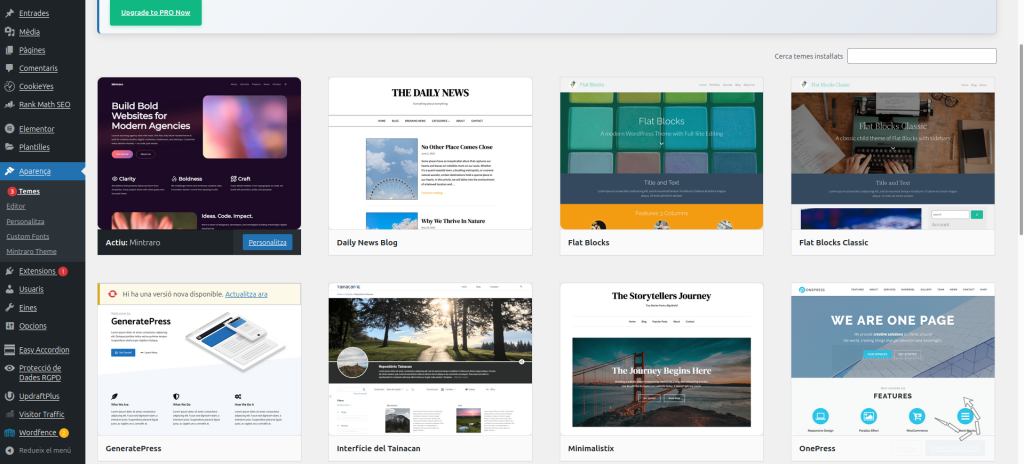Click the Eines wrench icon
Viewport: 1024px width, 464px height.
(9, 307)
